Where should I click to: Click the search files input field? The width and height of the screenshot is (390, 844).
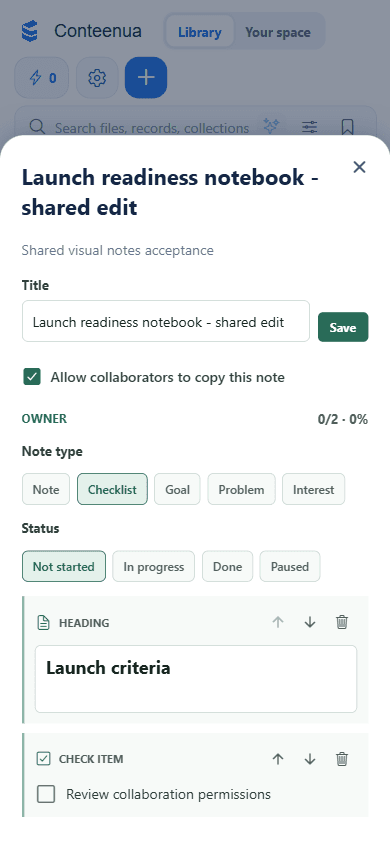pyautogui.click(x=152, y=128)
